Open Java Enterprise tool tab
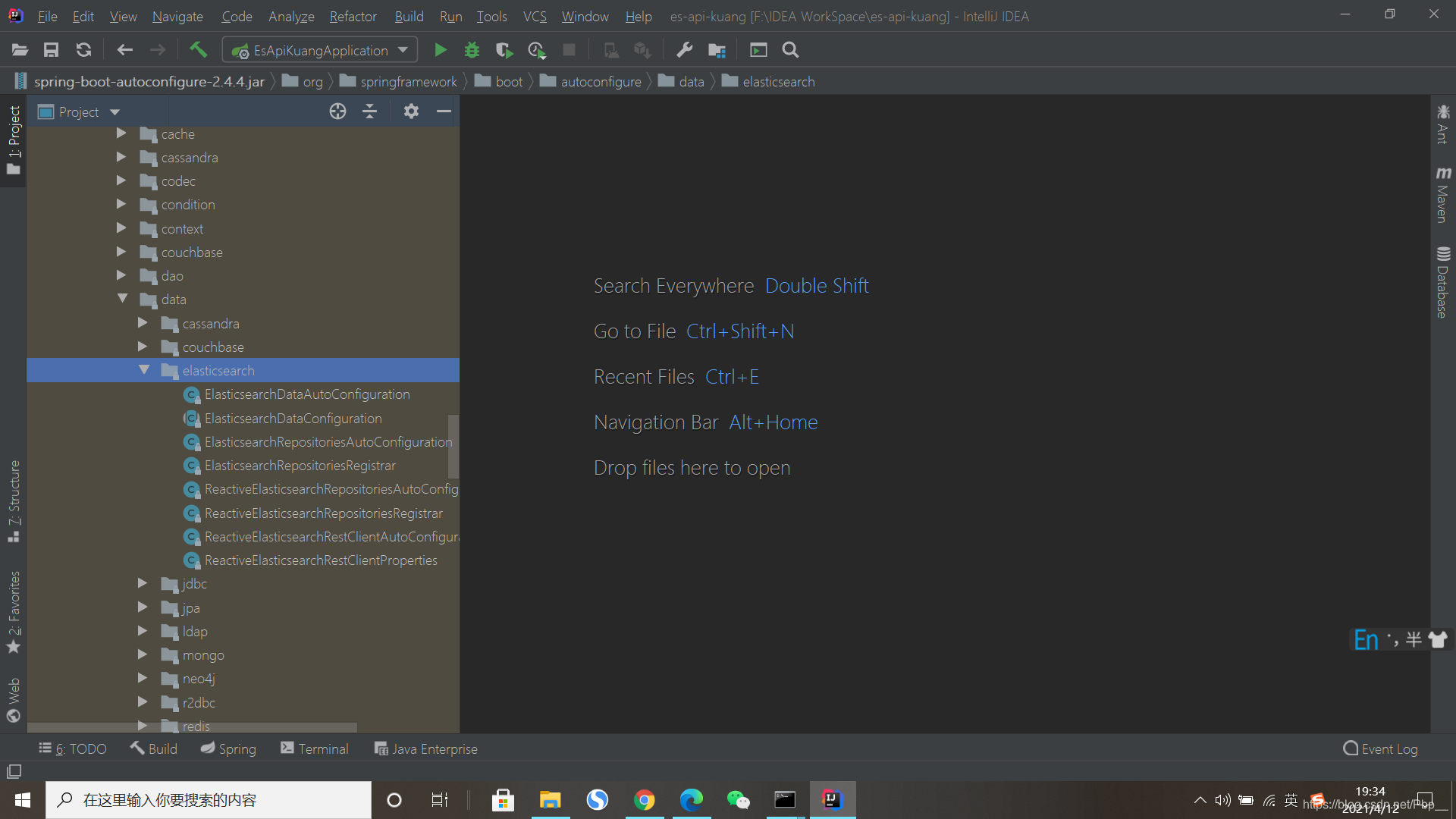Viewport: 1456px width, 819px height. (x=426, y=748)
